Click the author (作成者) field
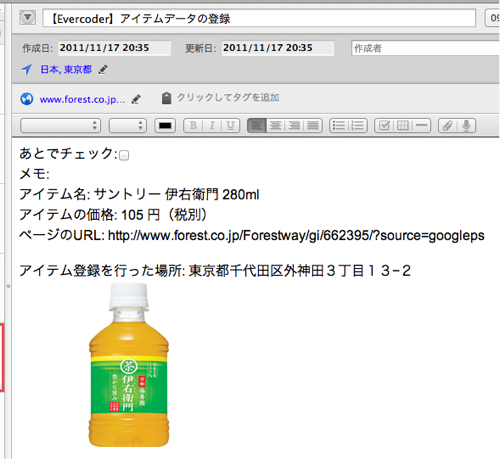Screen dimensions: 500x459 coord(425,48)
